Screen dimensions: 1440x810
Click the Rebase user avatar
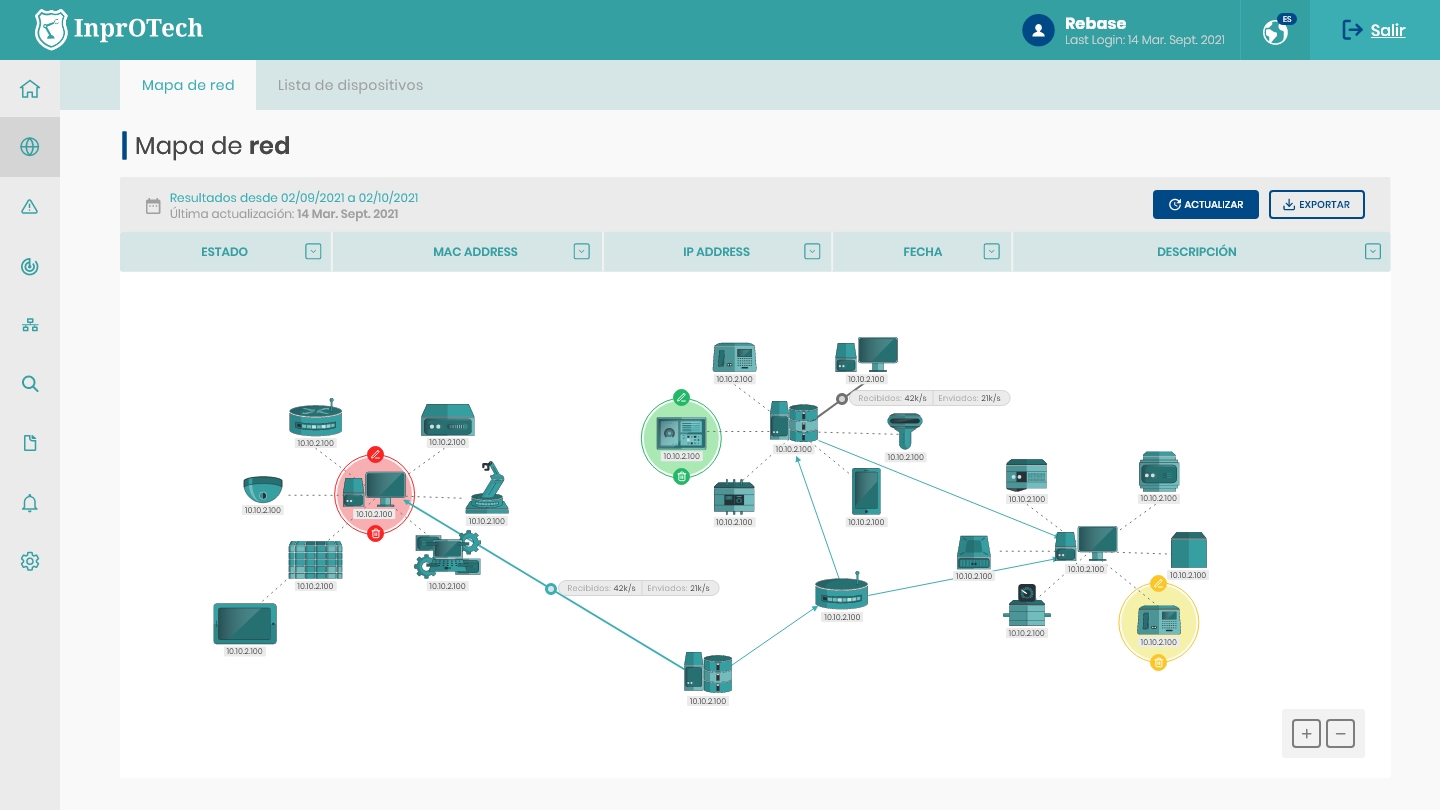click(x=1039, y=30)
